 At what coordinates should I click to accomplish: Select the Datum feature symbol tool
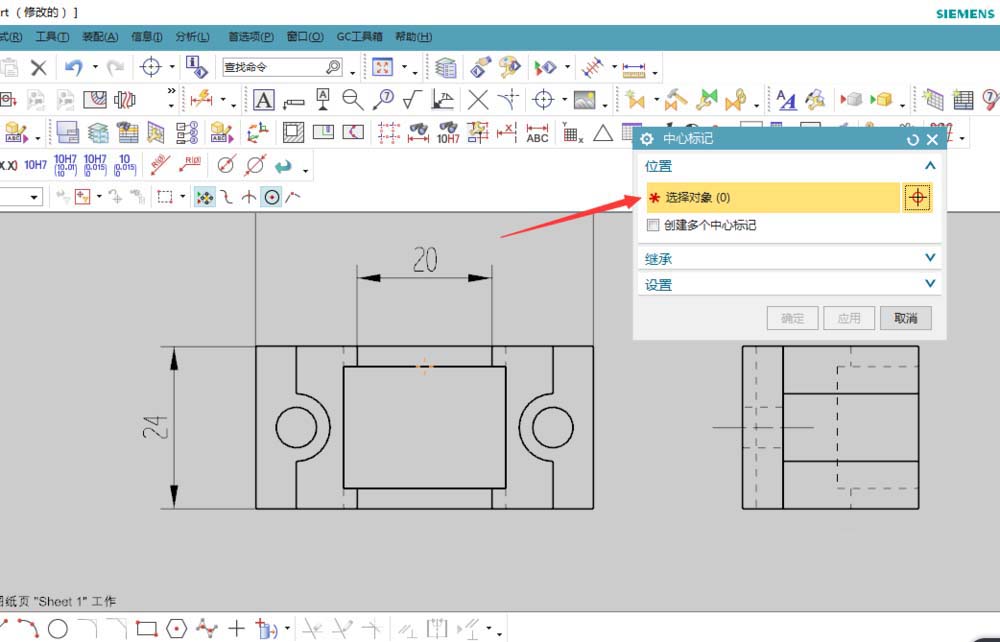point(323,99)
